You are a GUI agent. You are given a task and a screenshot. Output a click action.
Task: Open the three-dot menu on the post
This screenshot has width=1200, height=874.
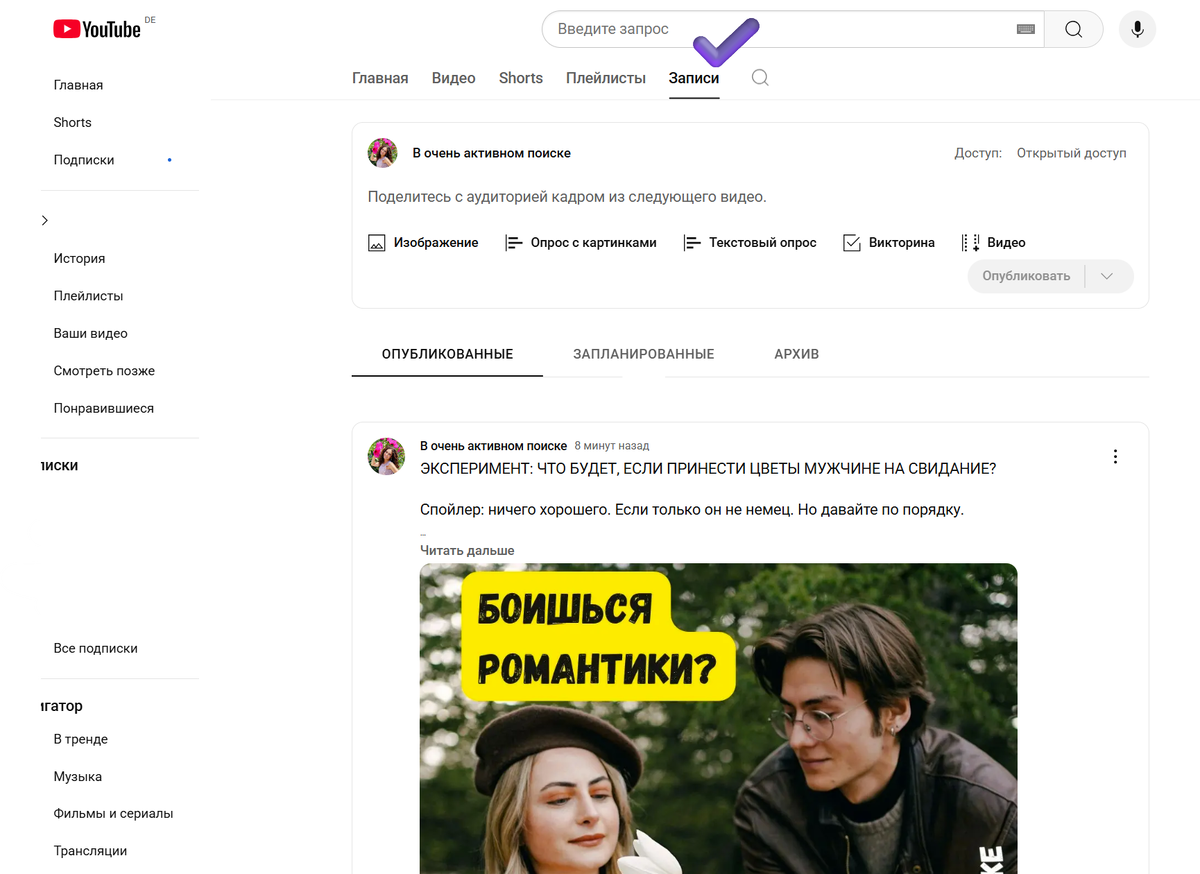coord(1115,456)
